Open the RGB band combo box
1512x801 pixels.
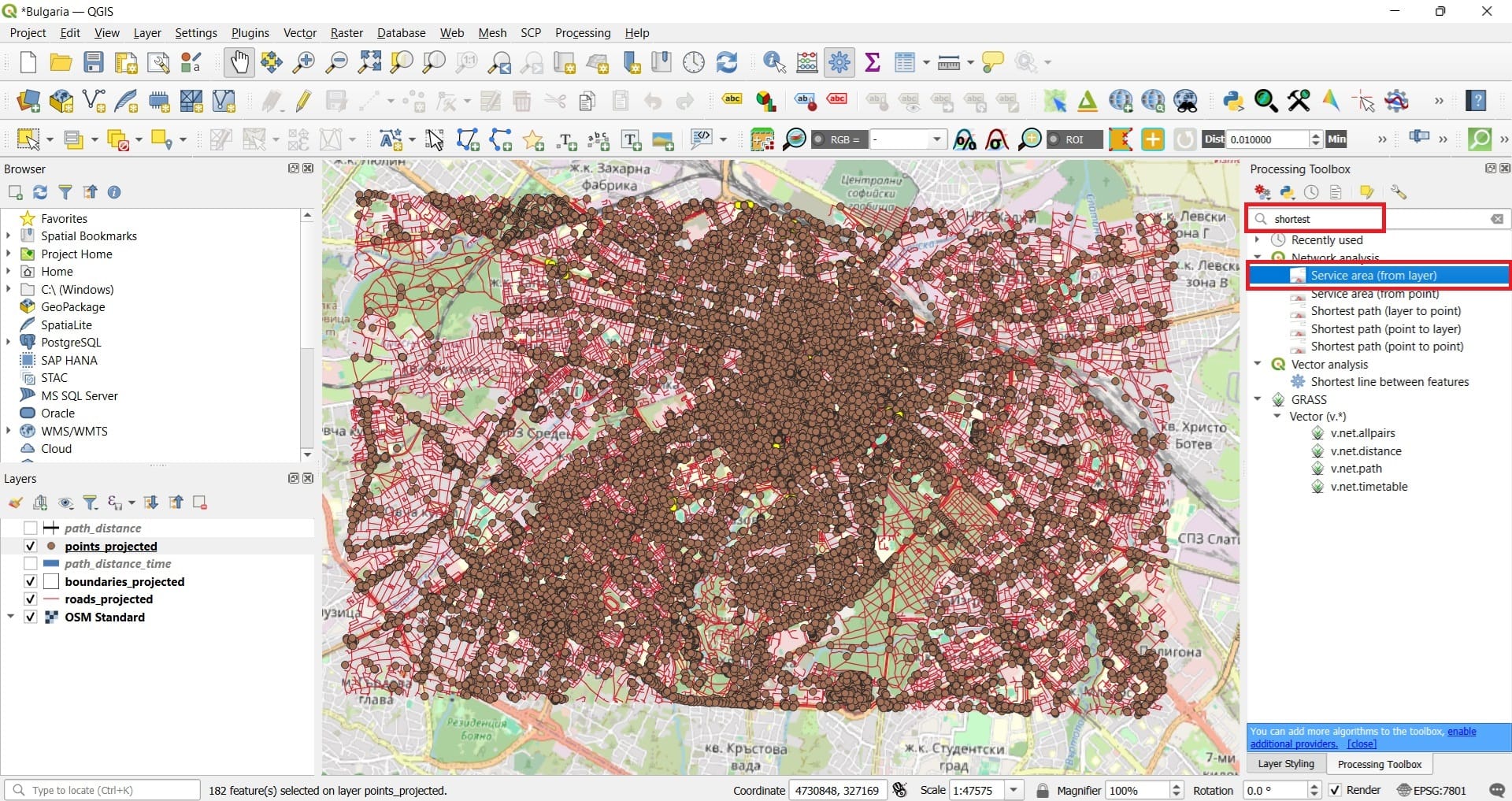(907, 139)
